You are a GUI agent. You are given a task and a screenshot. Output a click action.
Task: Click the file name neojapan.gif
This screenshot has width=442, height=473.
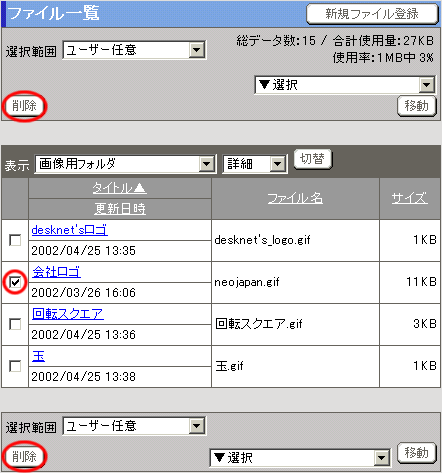click(247, 282)
